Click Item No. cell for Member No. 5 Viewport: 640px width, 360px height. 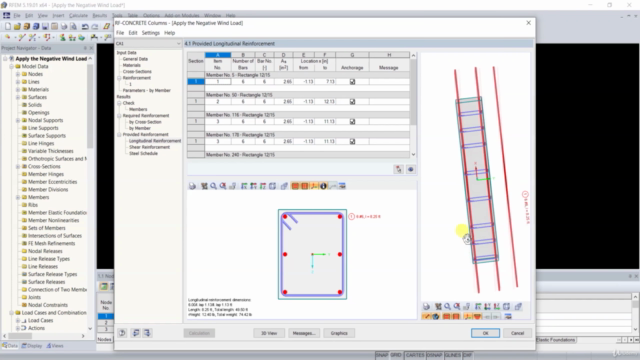point(218,82)
